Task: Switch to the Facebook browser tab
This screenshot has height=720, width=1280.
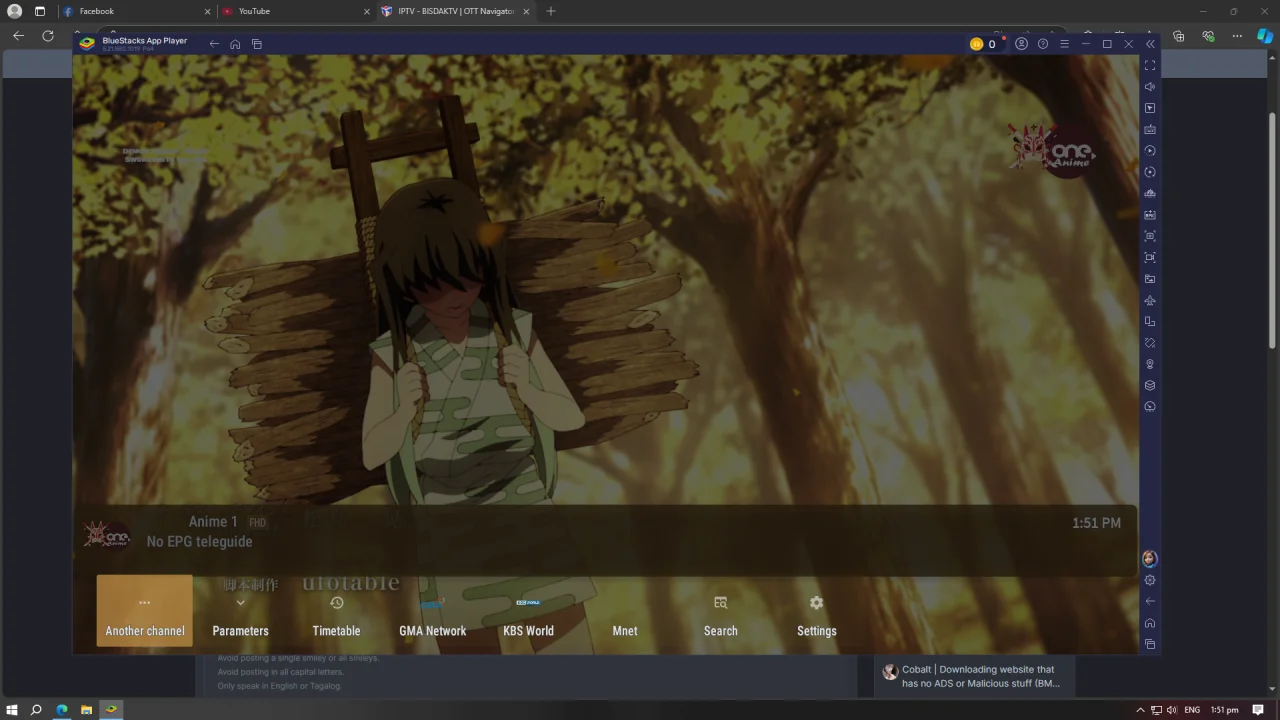Action: (x=136, y=11)
